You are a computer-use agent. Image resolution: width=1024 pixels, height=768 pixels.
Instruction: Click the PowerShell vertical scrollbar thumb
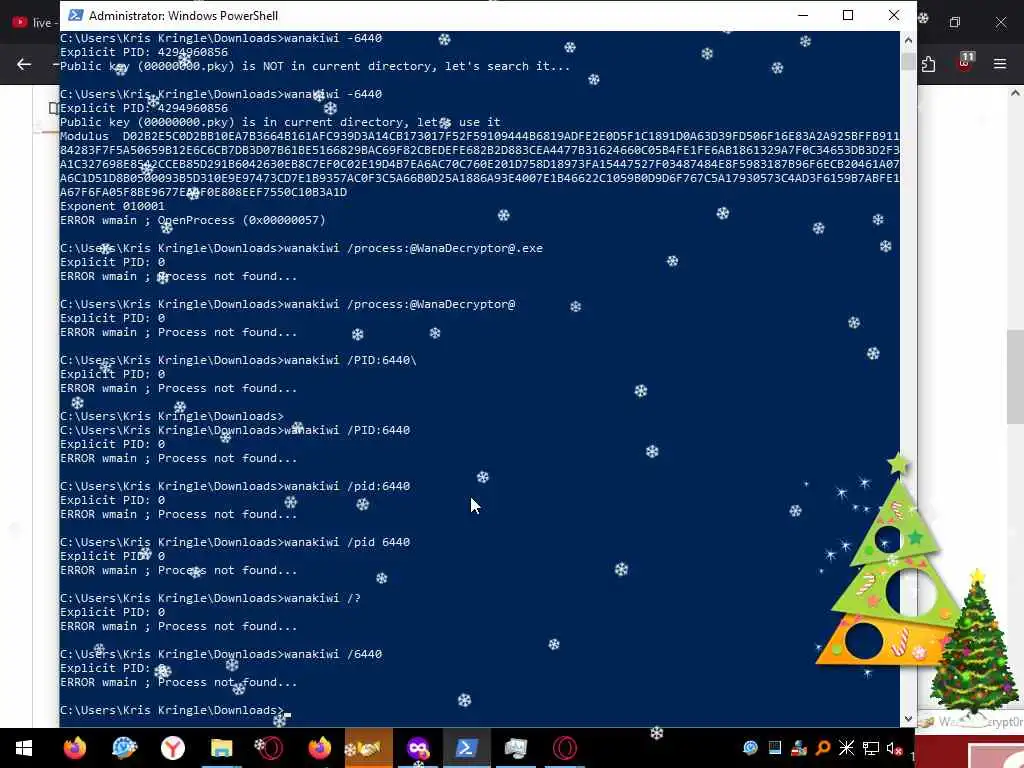(908, 61)
